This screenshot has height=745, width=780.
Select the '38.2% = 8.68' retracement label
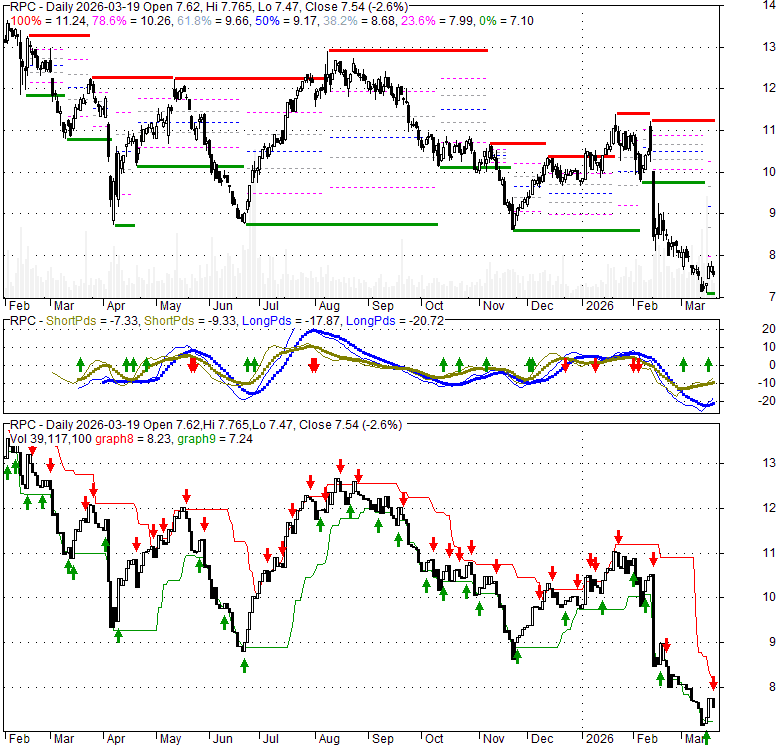tap(360, 21)
